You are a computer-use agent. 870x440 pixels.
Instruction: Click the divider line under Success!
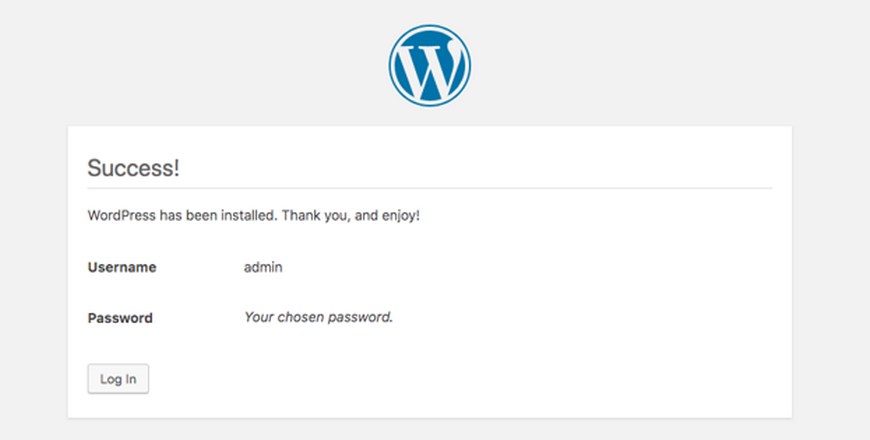(429, 188)
